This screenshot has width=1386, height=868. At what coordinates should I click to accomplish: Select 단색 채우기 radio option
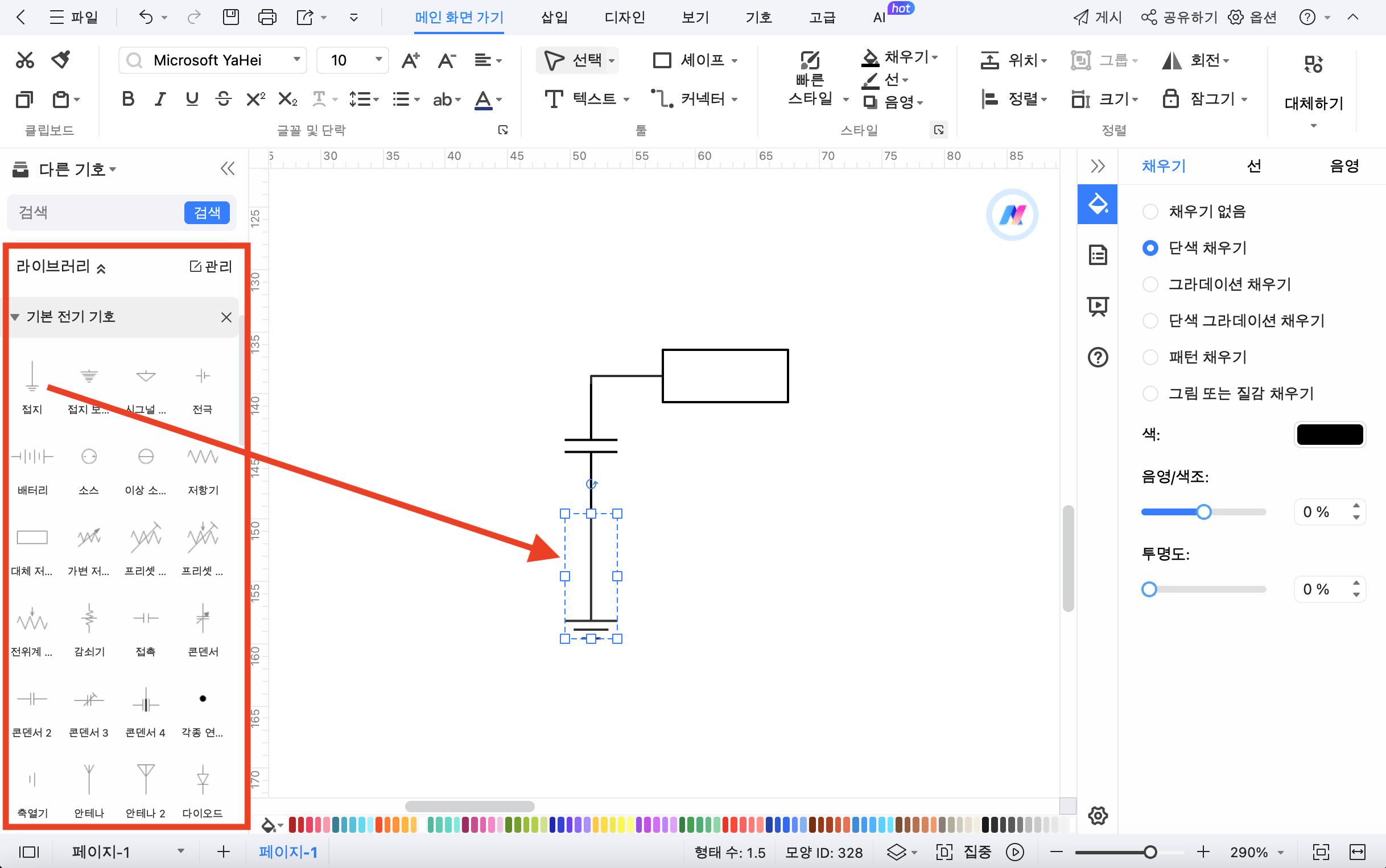1150,248
